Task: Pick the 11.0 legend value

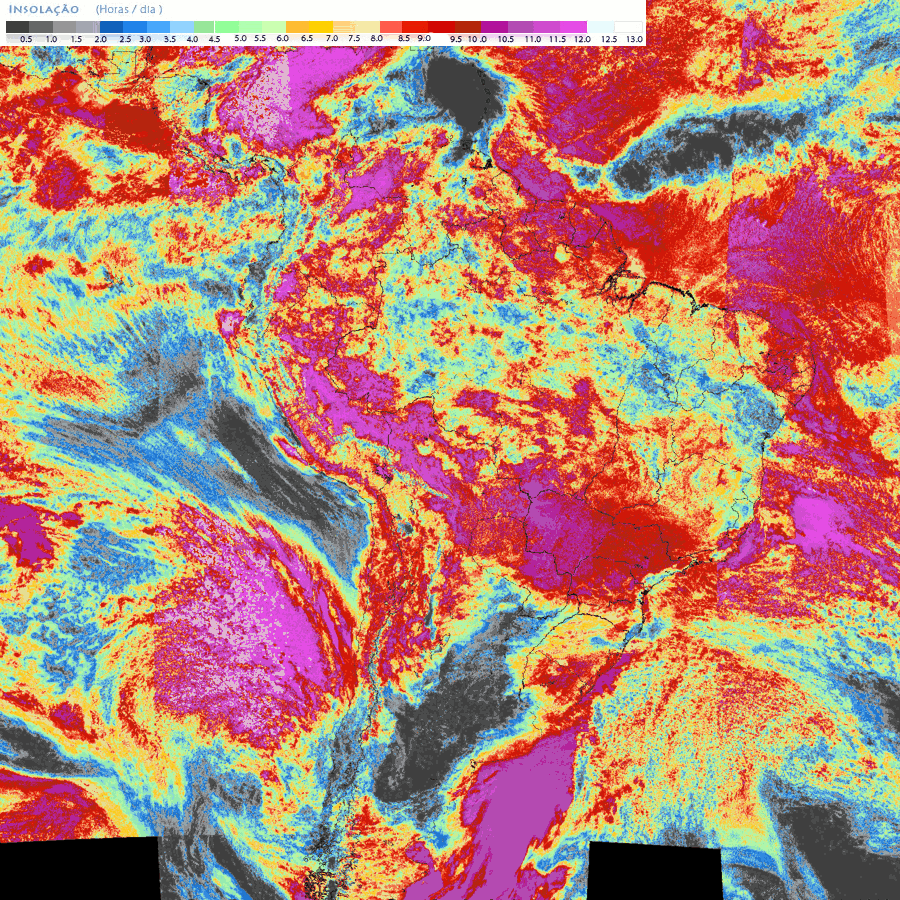Action: tap(533, 39)
